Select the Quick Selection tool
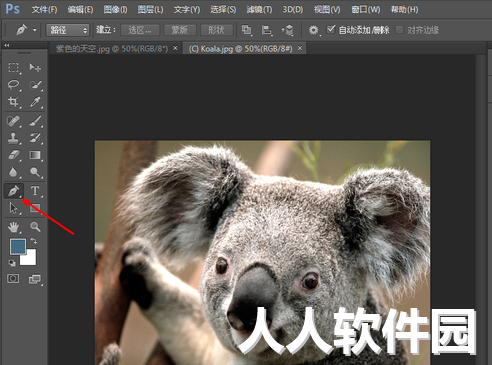Image resolution: width=492 pixels, height=365 pixels. (x=35, y=85)
